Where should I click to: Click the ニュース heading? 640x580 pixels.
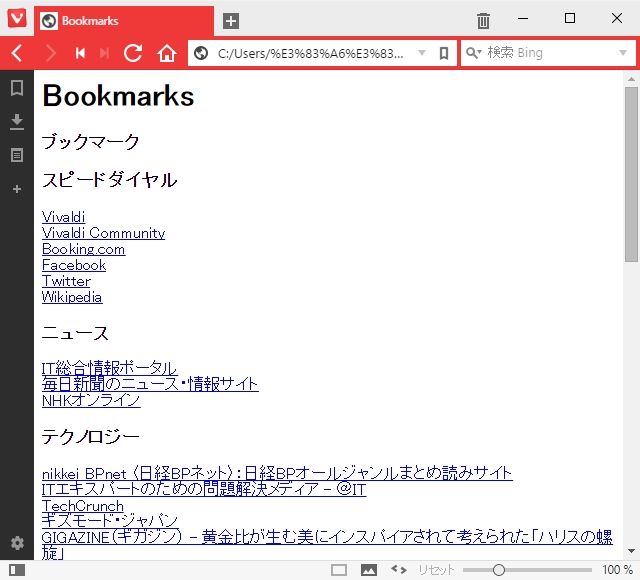point(75,333)
